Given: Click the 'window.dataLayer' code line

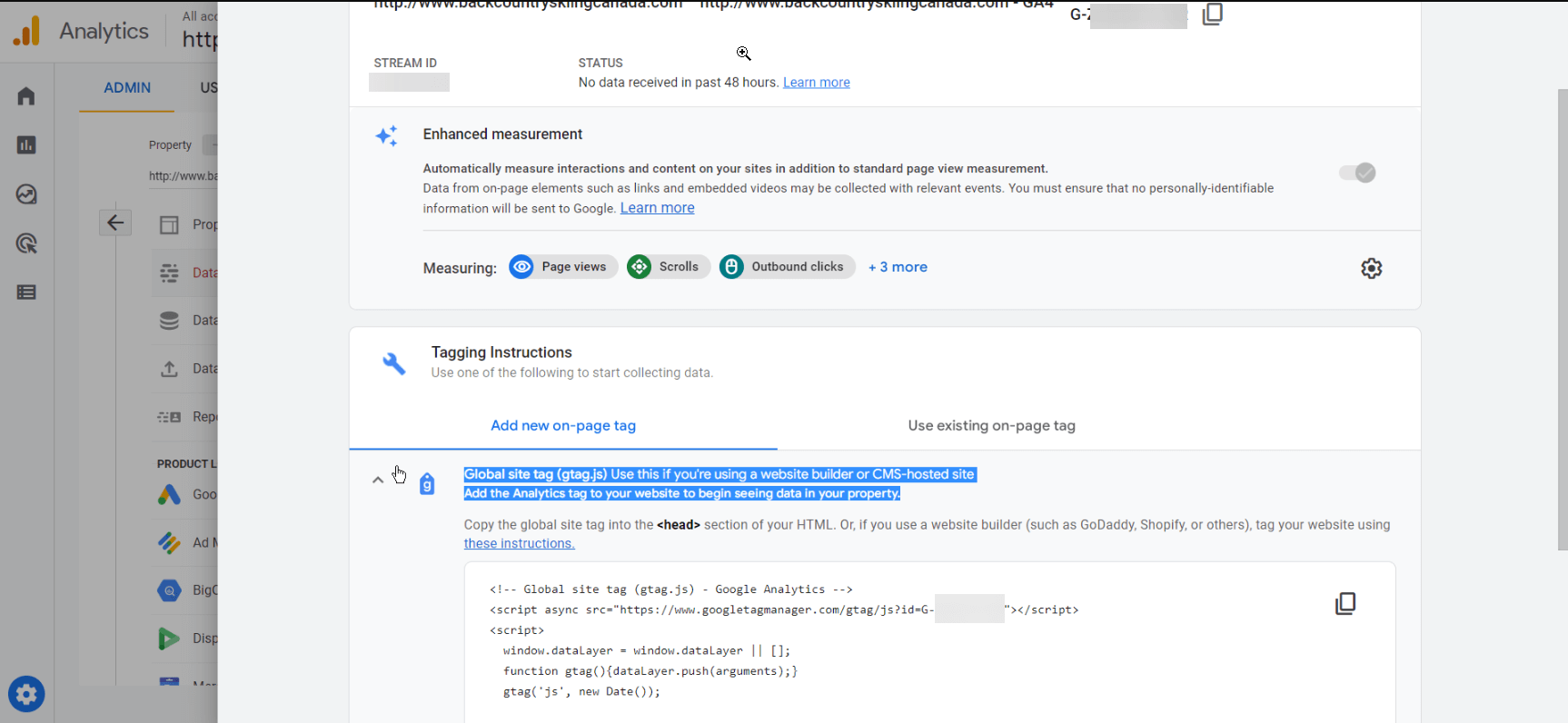Looking at the screenshot, I should [647, 650].
